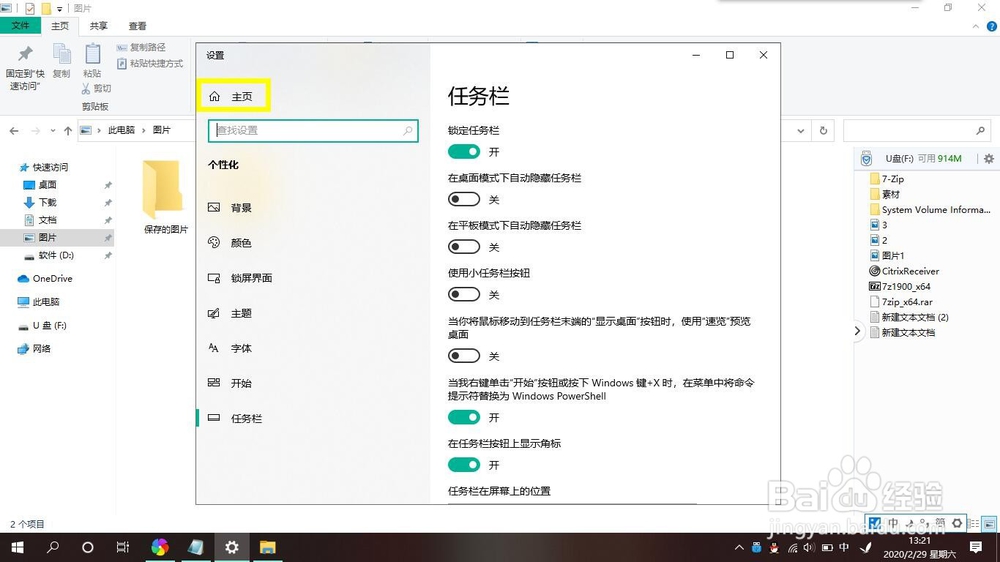Expand U disk side panel arrow

(857, 330)
